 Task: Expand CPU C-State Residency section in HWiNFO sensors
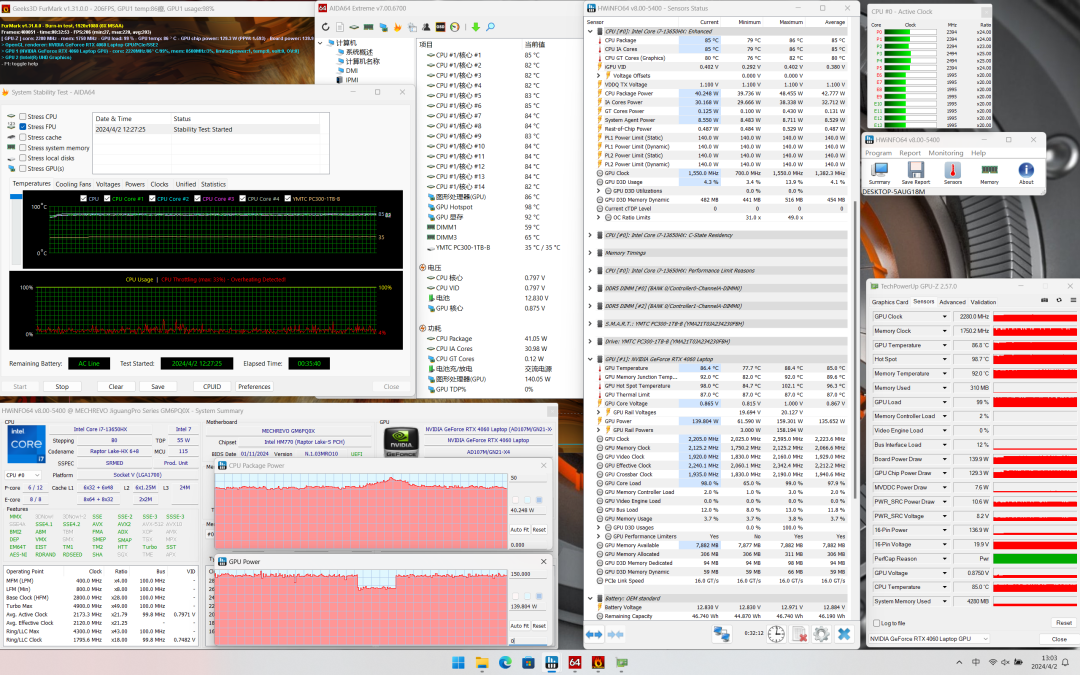pyautogui.click(x=590, y=235)
